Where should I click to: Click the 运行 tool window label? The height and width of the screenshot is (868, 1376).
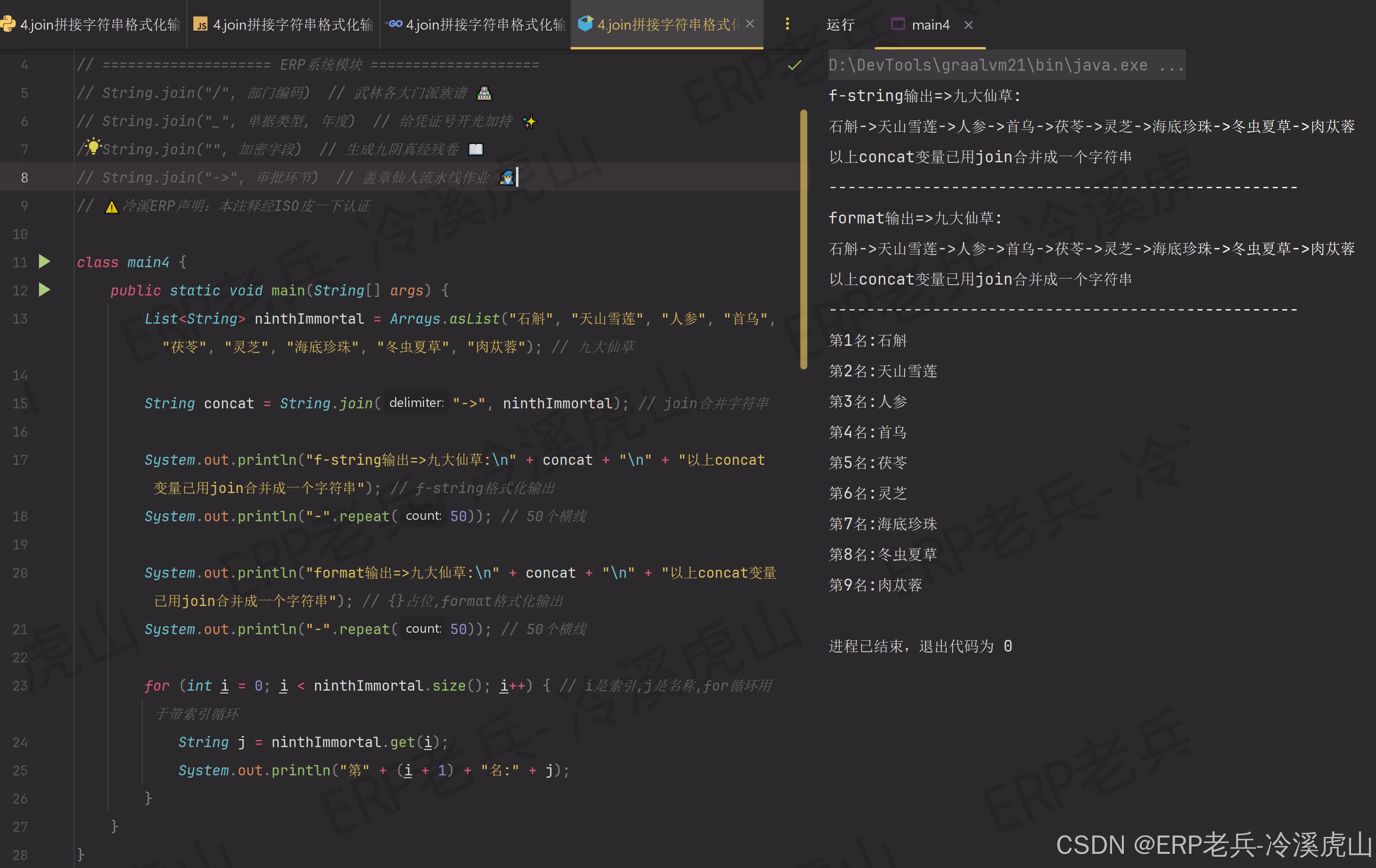(x=840, y=24)
